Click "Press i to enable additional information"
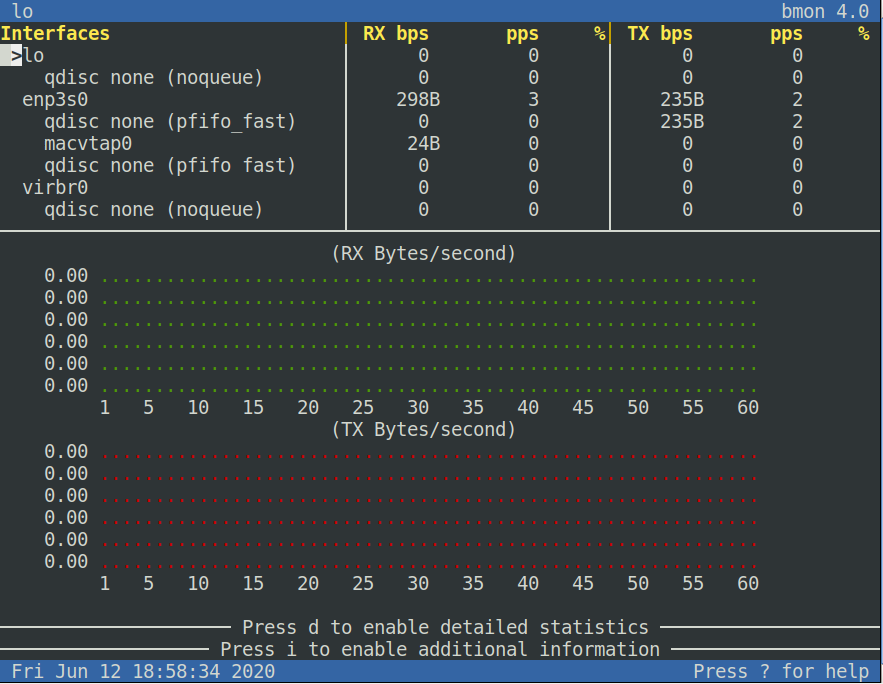This screenshot has width=883, height=684. (x=440, y=650)
